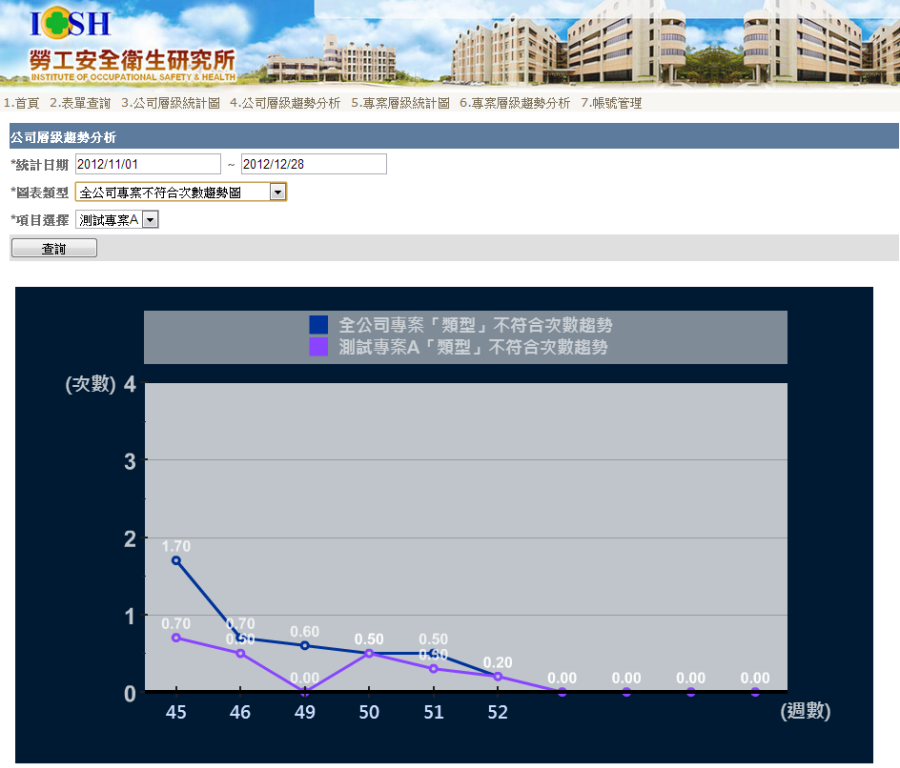Click the 0.50 data point at week 50
Image resolution: width=900 pixels, height=768 pixels.
[x=369, y=653]
